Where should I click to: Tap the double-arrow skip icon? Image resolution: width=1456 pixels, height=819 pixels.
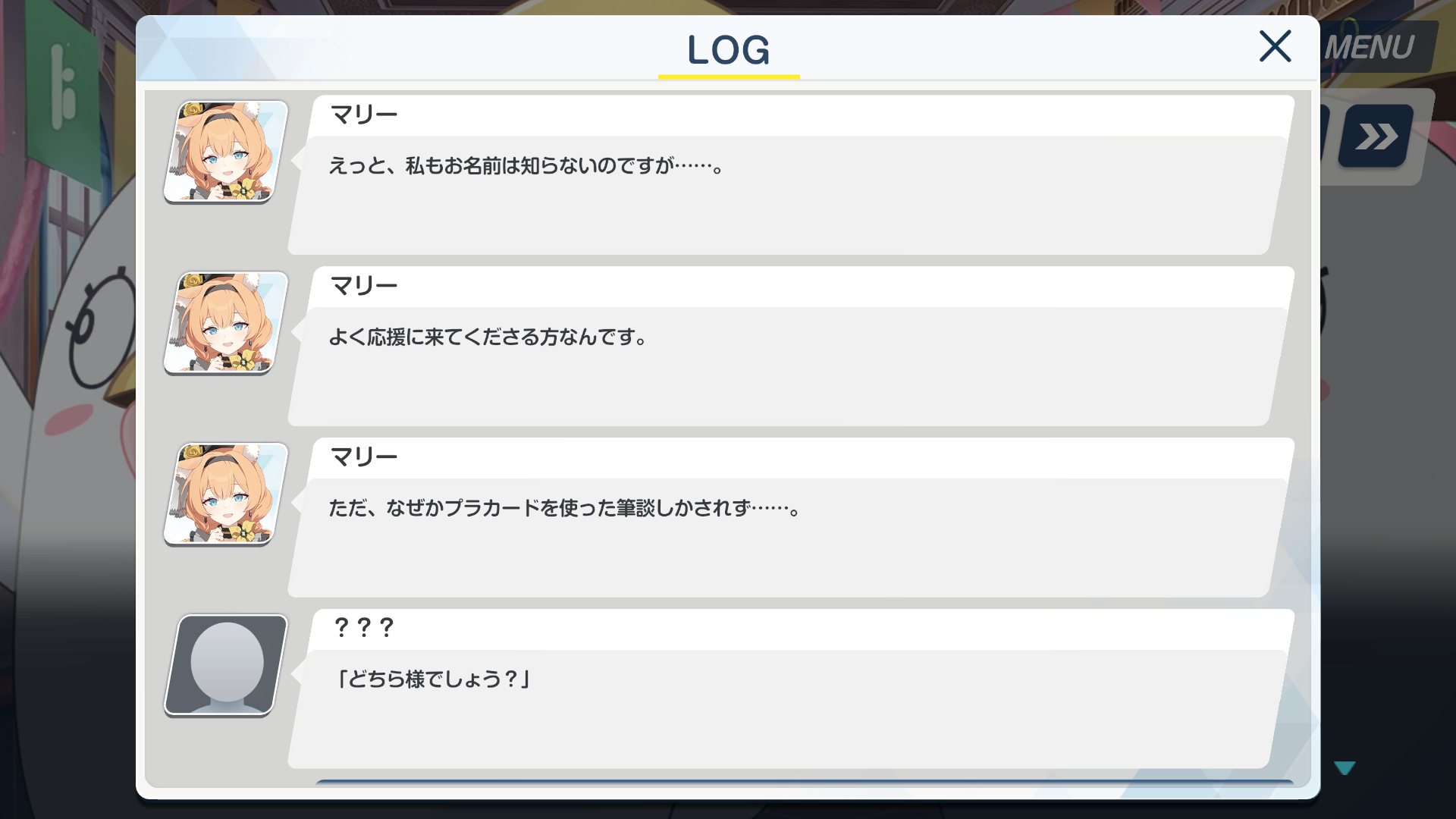tap(1376, 136)
